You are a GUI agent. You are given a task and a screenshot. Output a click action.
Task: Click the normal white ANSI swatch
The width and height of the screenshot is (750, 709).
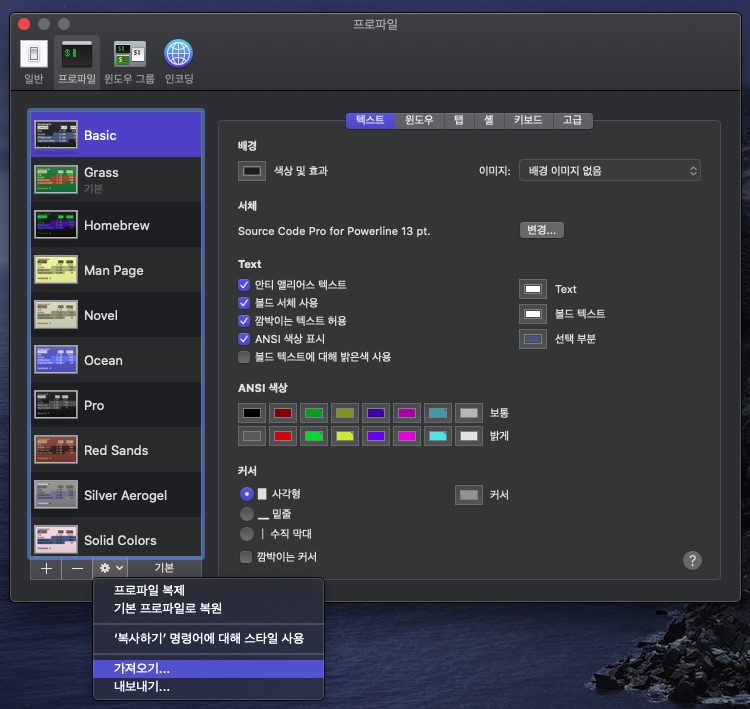click(x=469, y=413)
